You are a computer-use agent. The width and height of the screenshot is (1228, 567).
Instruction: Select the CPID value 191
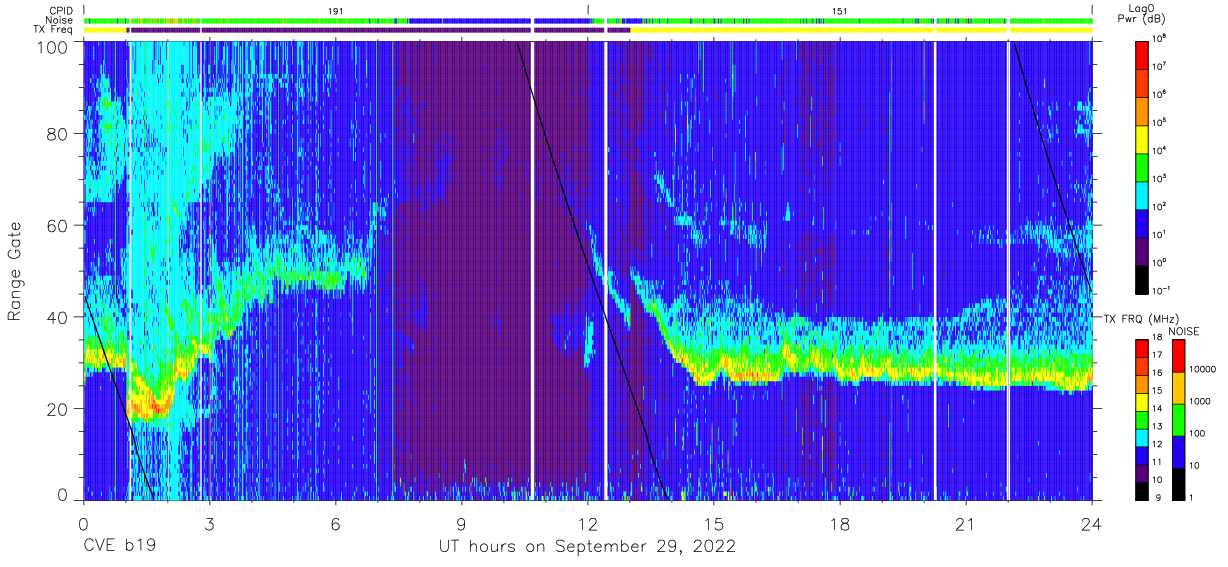(336, 10)
